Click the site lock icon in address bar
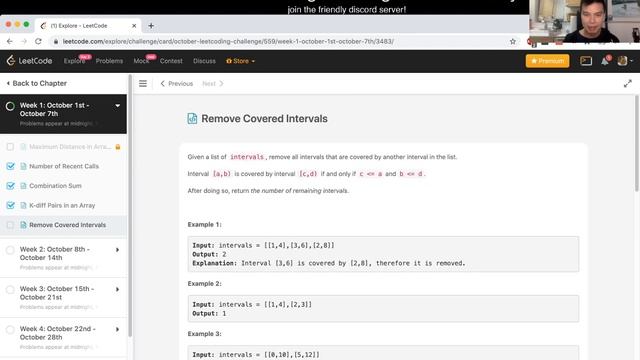The height and width of the screenshot is (360, 640). [x=56, y=41]
